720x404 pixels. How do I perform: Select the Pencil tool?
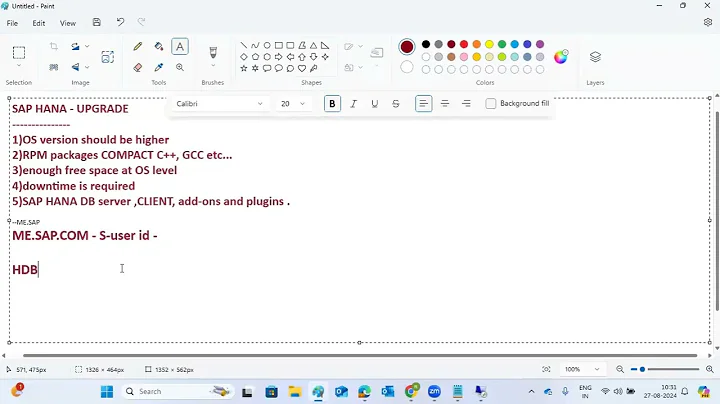[x=137, y=46]
